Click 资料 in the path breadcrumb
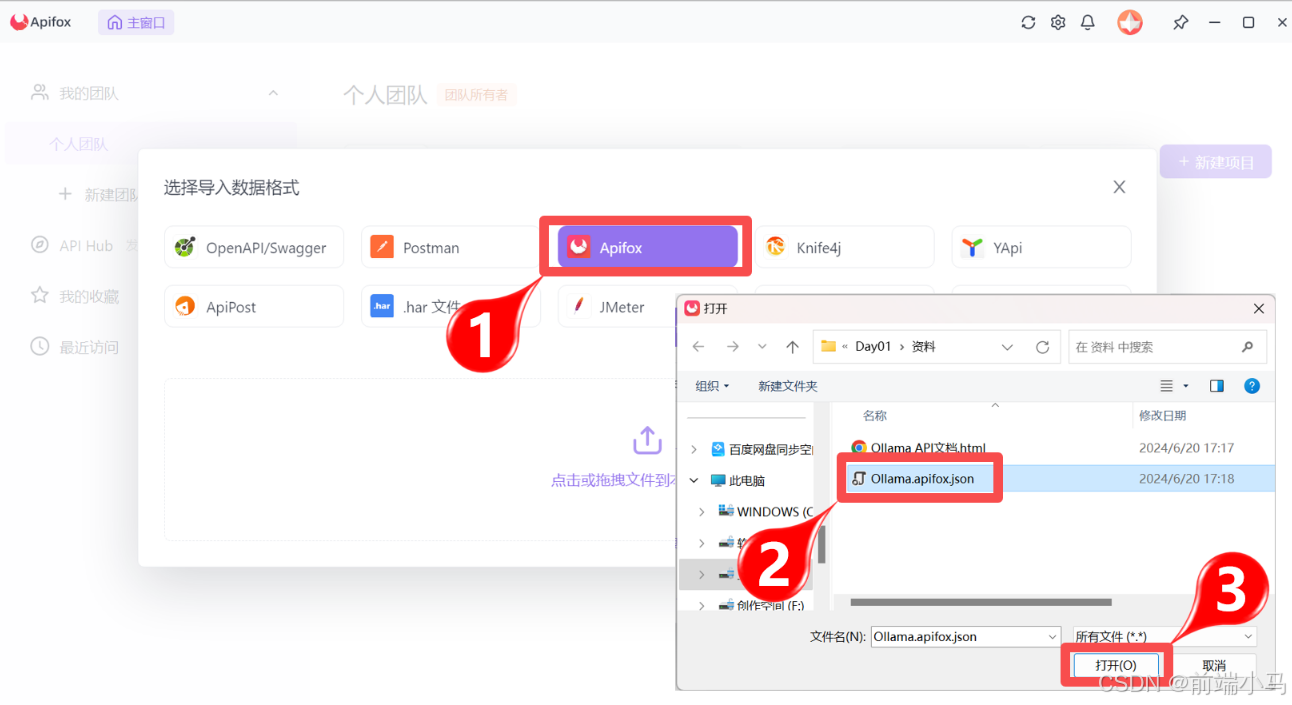 point(924,346)
